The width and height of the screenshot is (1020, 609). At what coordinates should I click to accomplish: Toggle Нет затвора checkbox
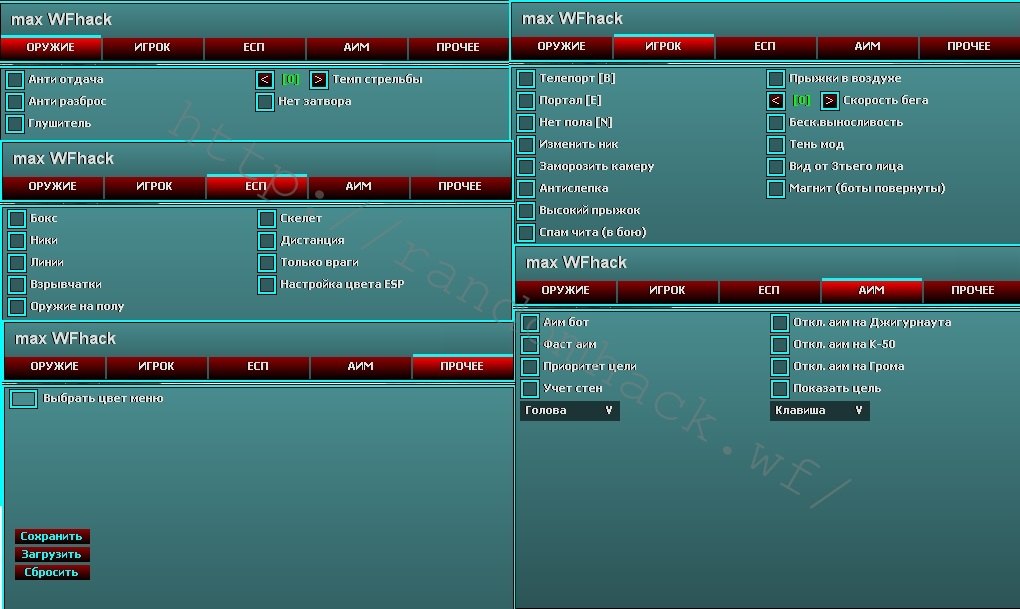(265, 102)
